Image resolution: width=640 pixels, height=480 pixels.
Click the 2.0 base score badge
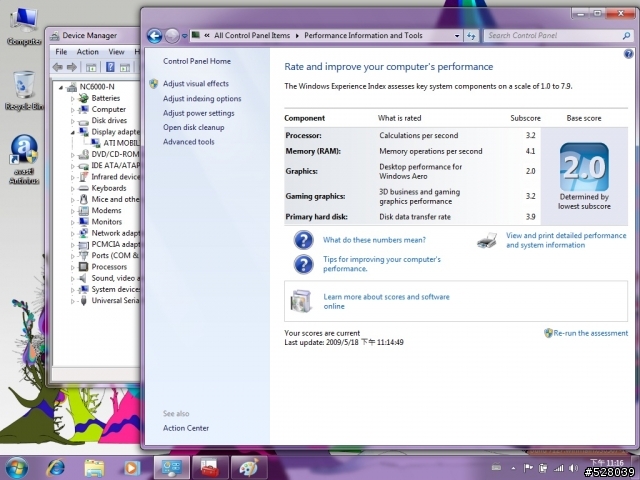(x=584, y=167)
